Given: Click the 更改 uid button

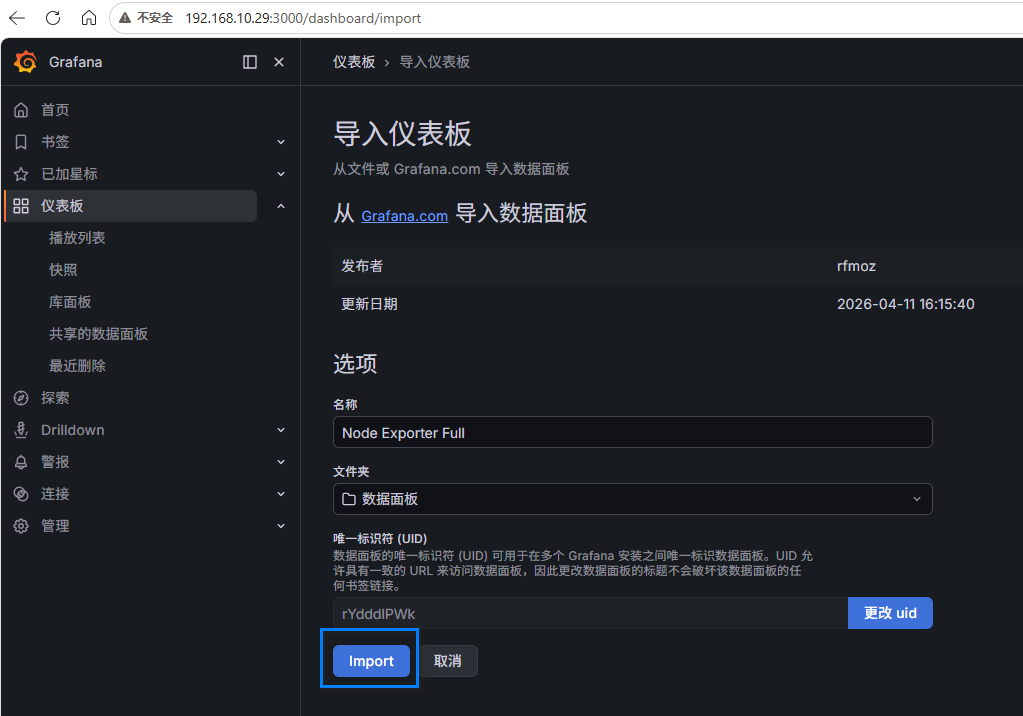Looking at the screenshot, I should point(890,613).
